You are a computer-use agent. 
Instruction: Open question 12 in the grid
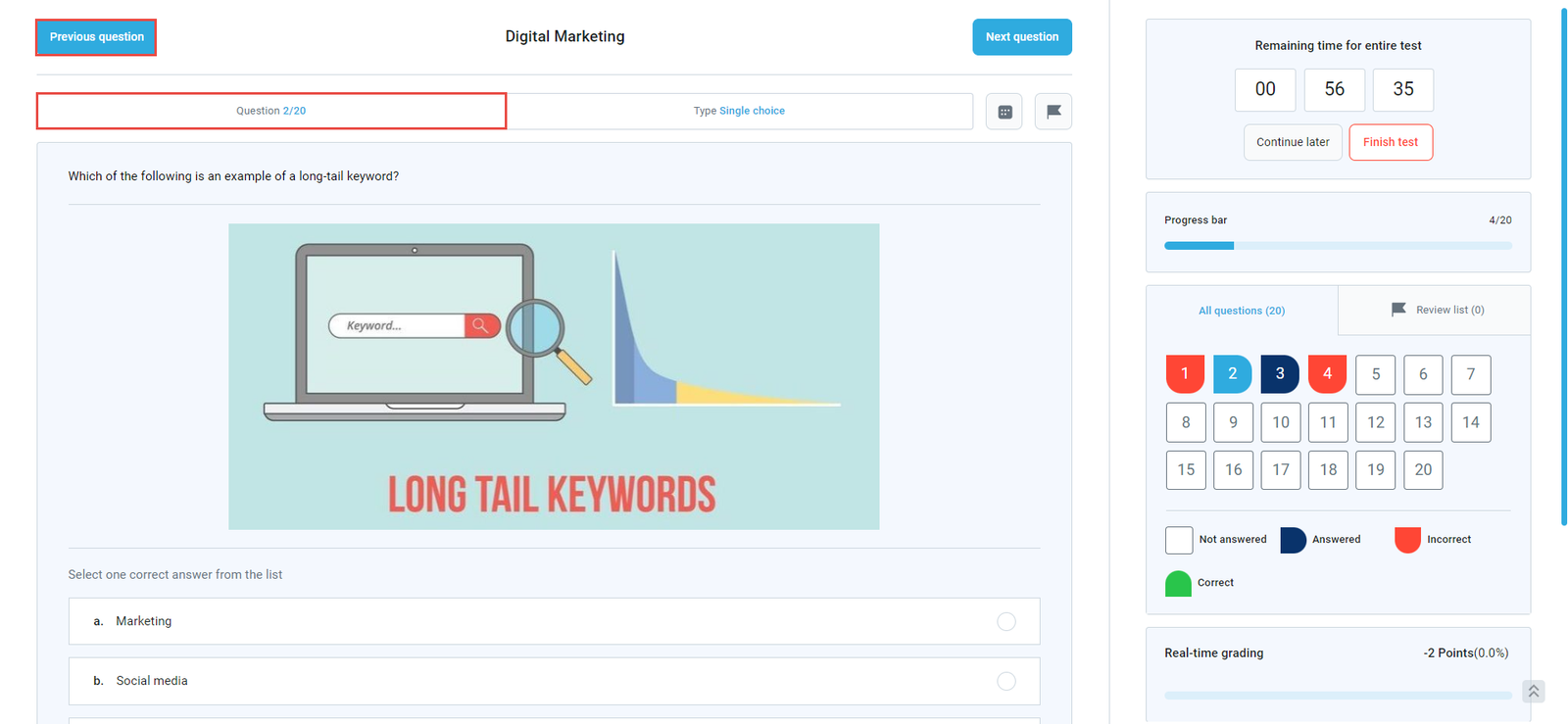click(x=1375, y=422)
